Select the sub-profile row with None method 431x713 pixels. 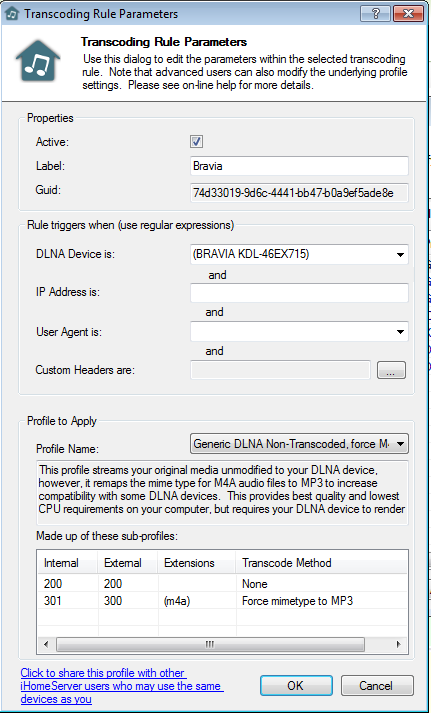222,584
